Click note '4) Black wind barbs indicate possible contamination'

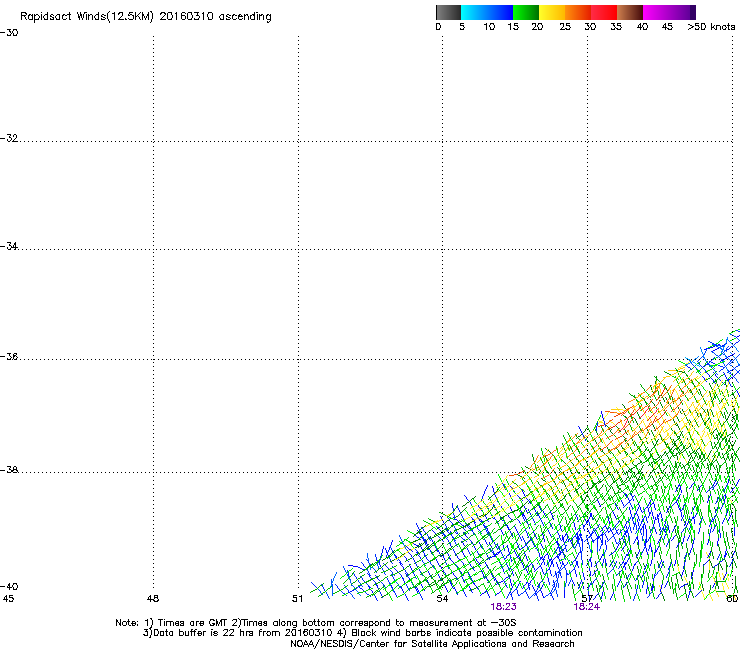click(x=460, y=633)
